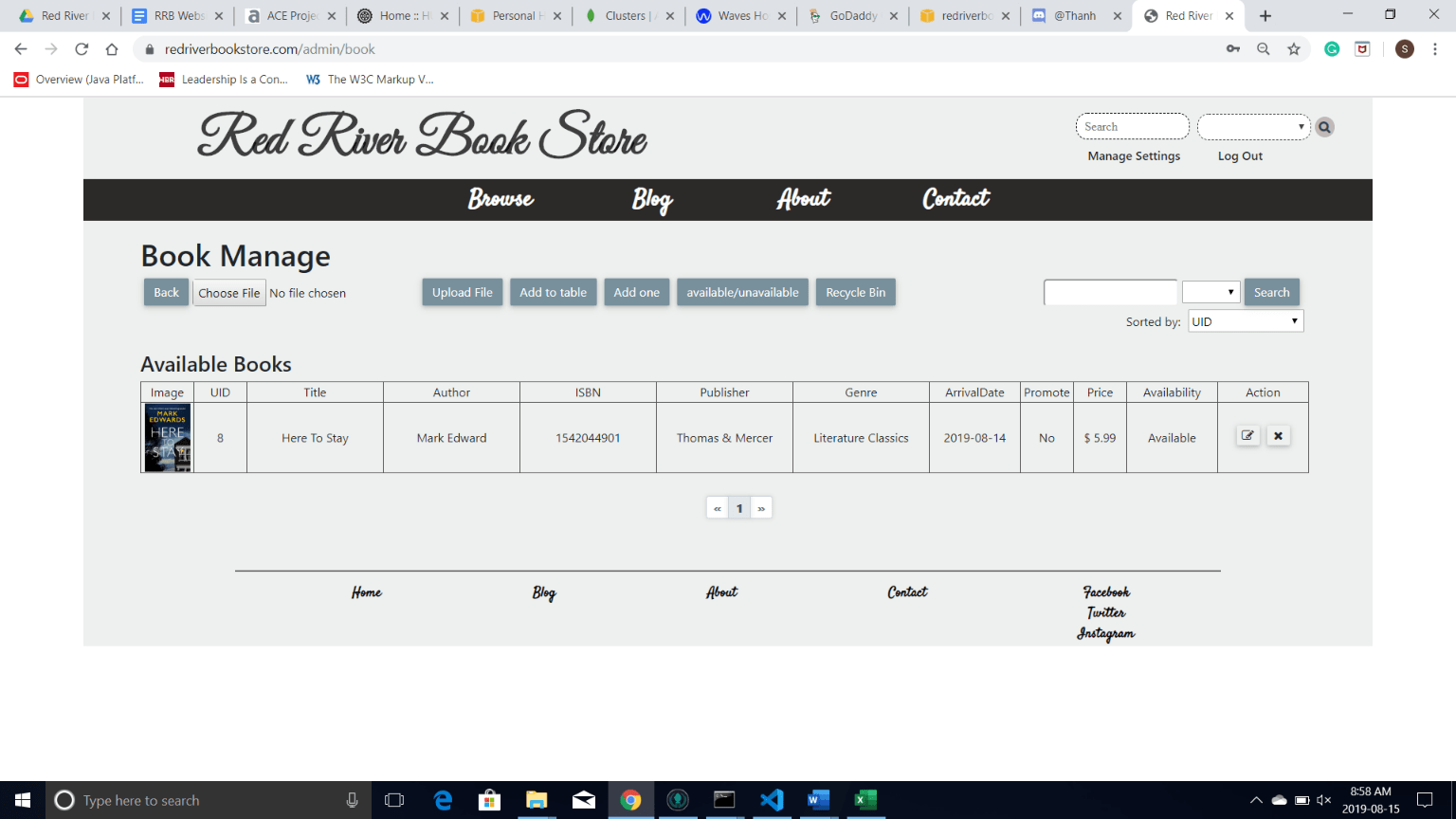Toggle available/unavailable book list

742,292
